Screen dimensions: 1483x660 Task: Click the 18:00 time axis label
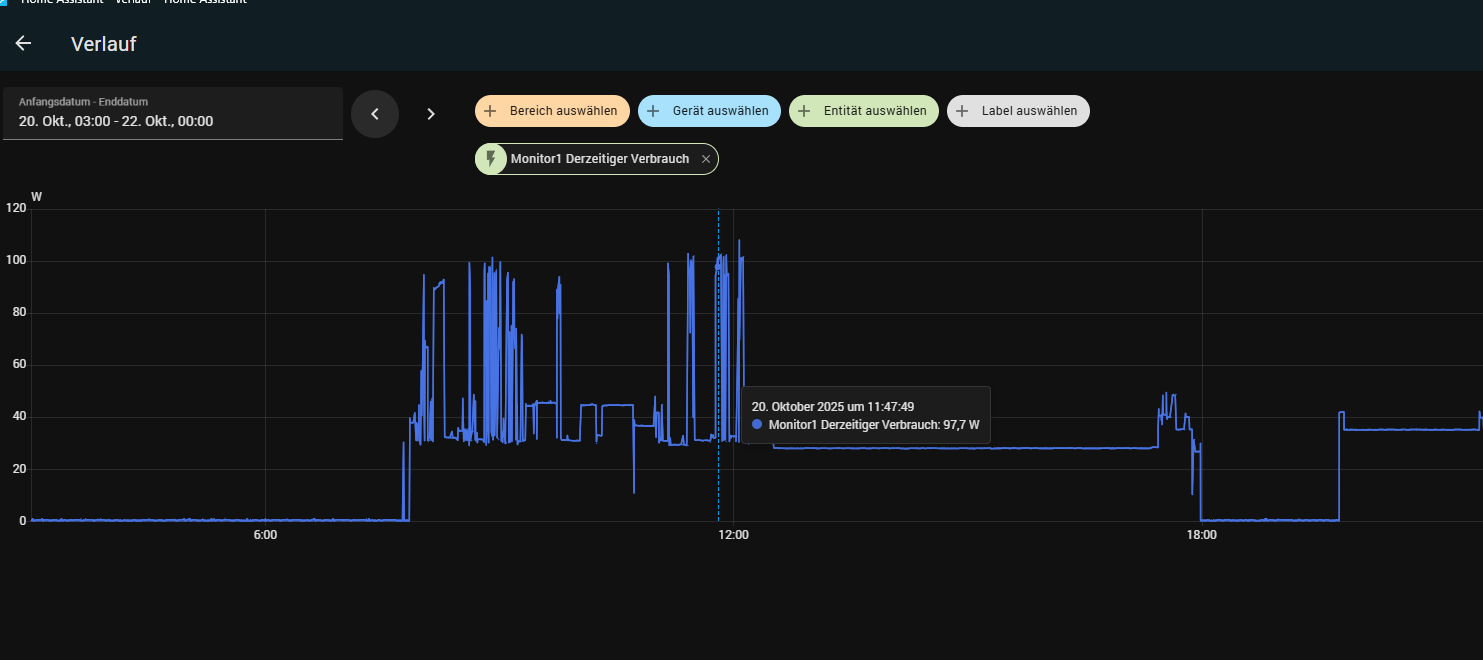[1201, 535]
